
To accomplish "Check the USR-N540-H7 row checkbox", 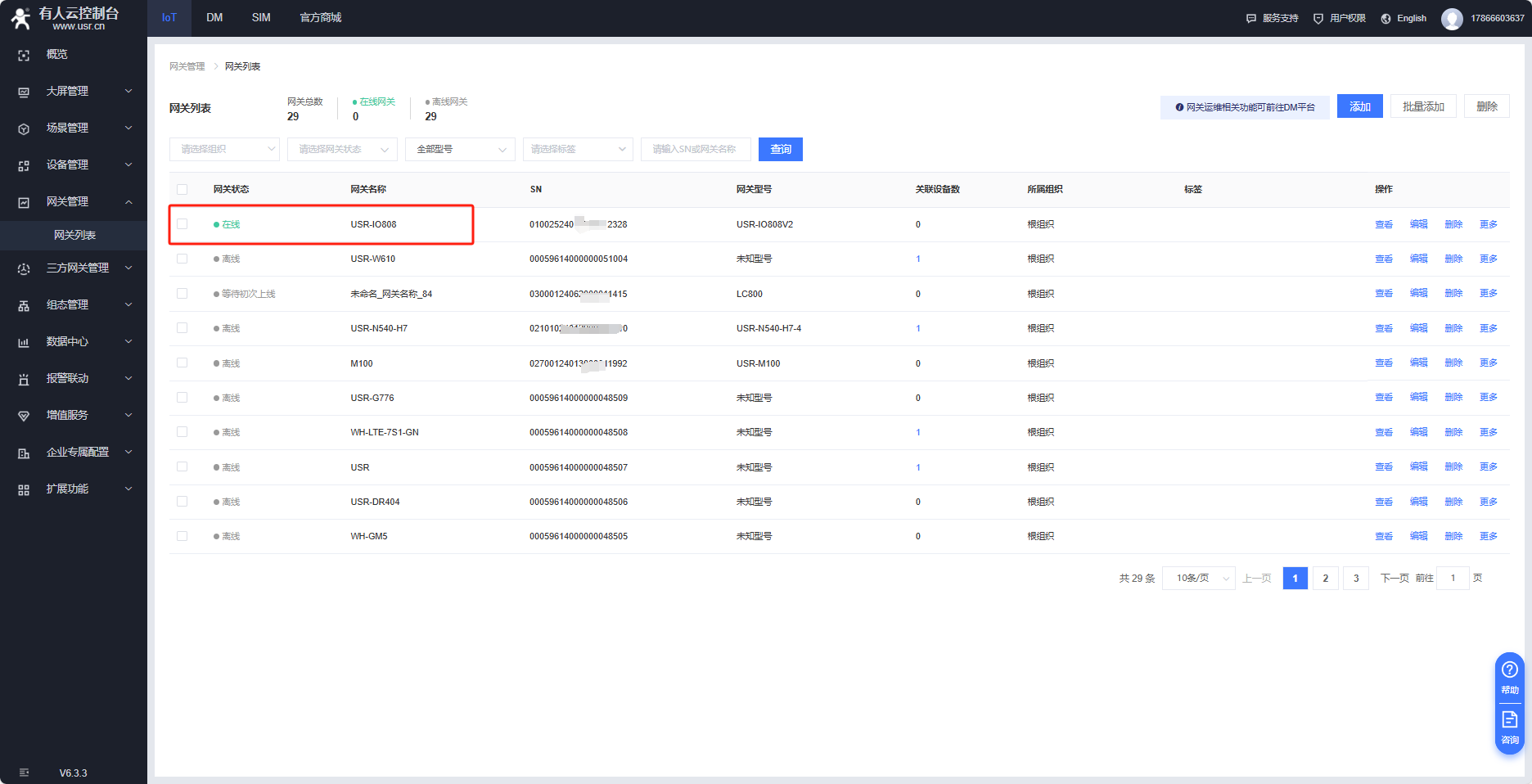I will [182, 328].
